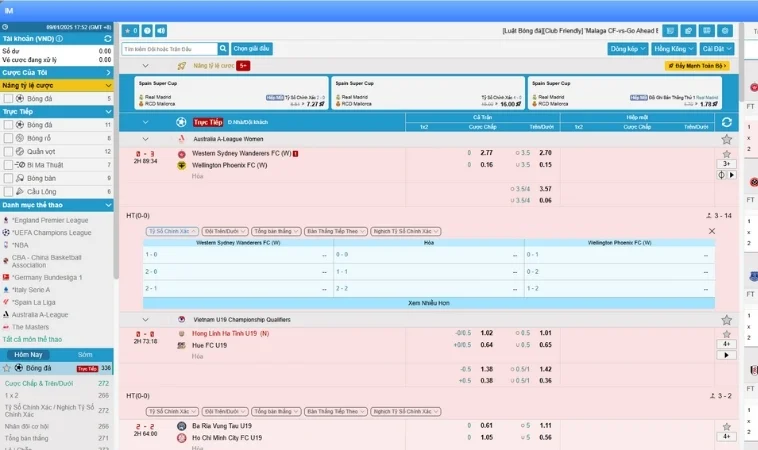The width and height of the screenshot is (758, 450).
Task: Click the Chọn giải đấu button
Action: 253,48
